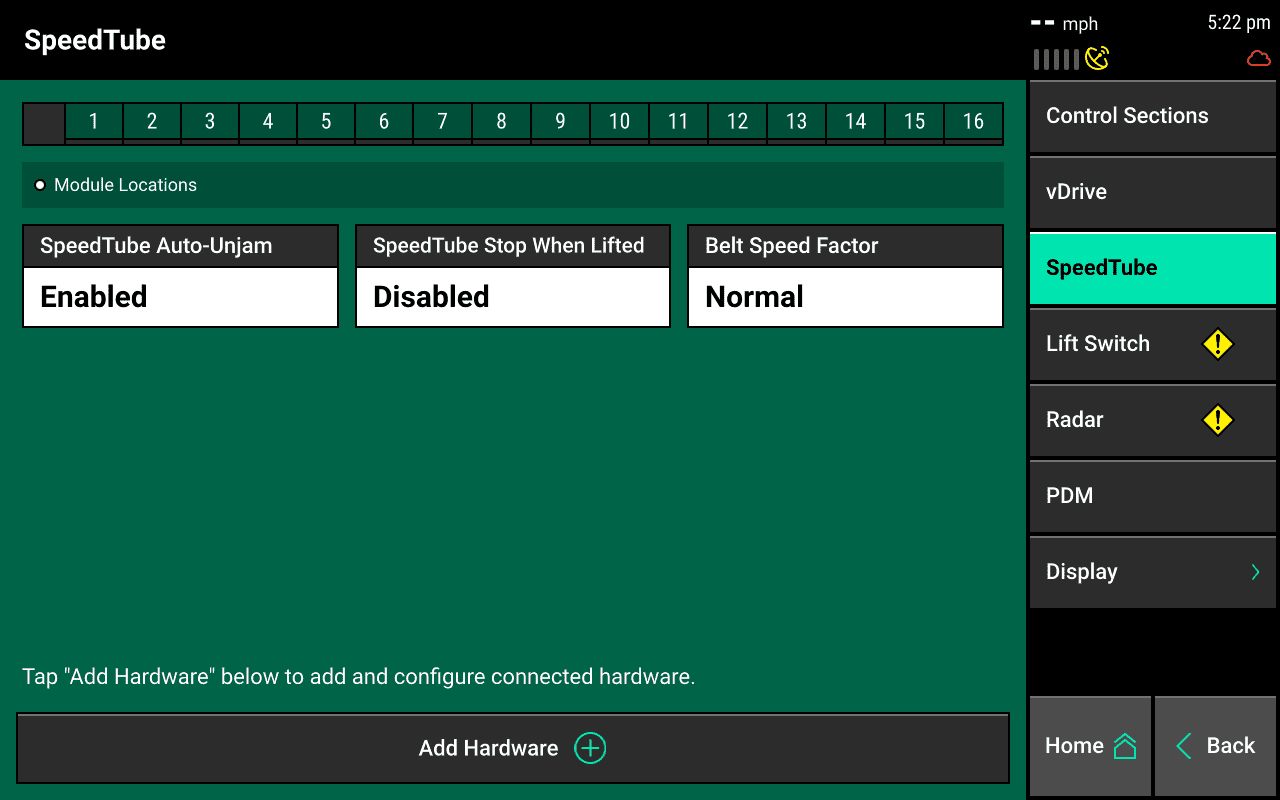The height and width of the screenshot is (800, 1280).
Task: Select row 9 in row bar
Action: [560, 123]
